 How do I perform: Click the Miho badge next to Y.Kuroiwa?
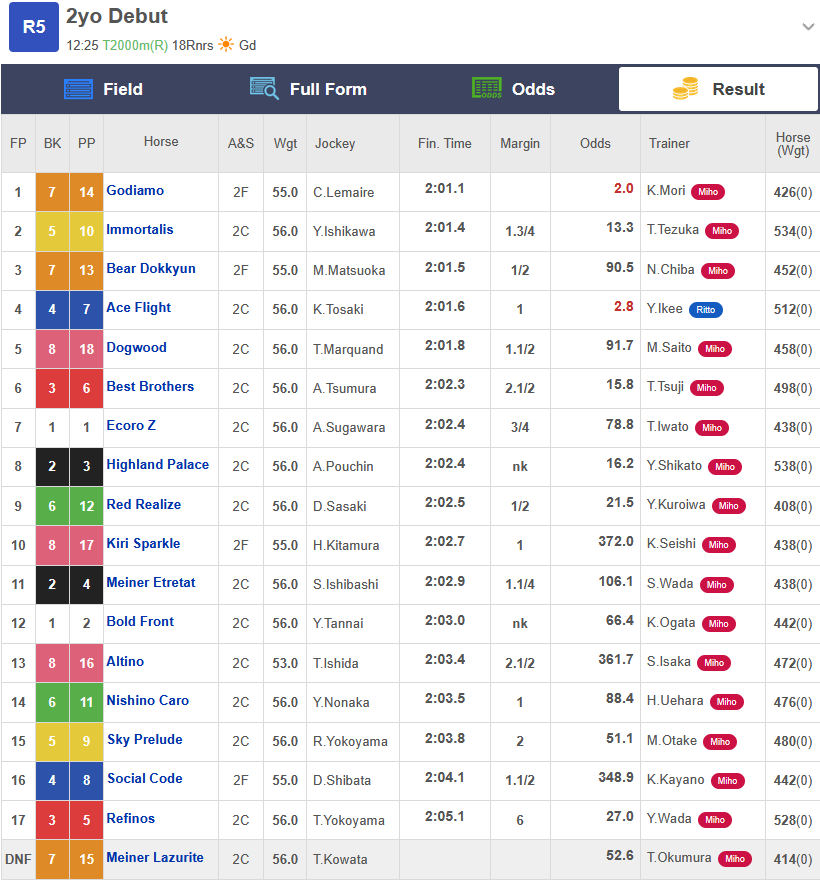[x=728, y=506]
